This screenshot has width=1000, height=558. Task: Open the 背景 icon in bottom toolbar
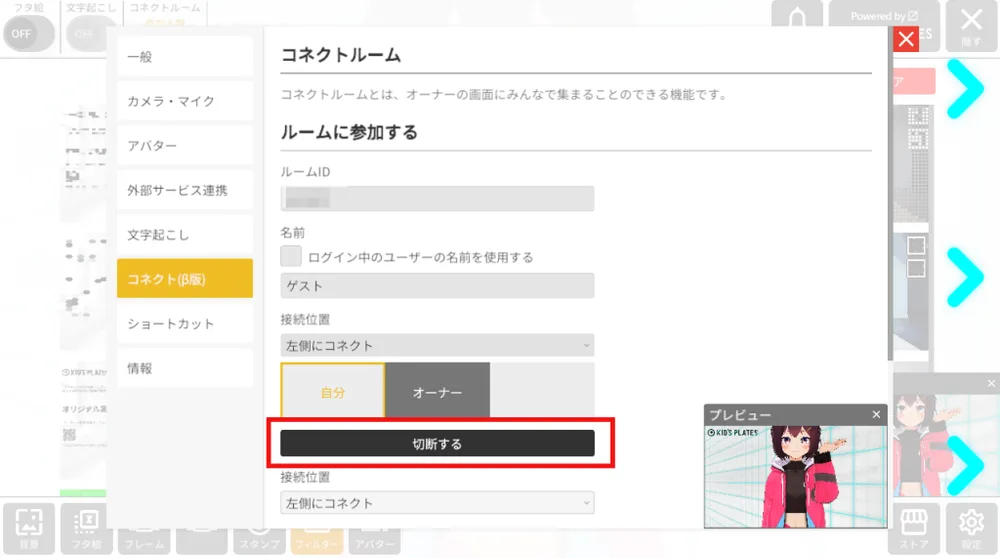[x=29, y=528]
